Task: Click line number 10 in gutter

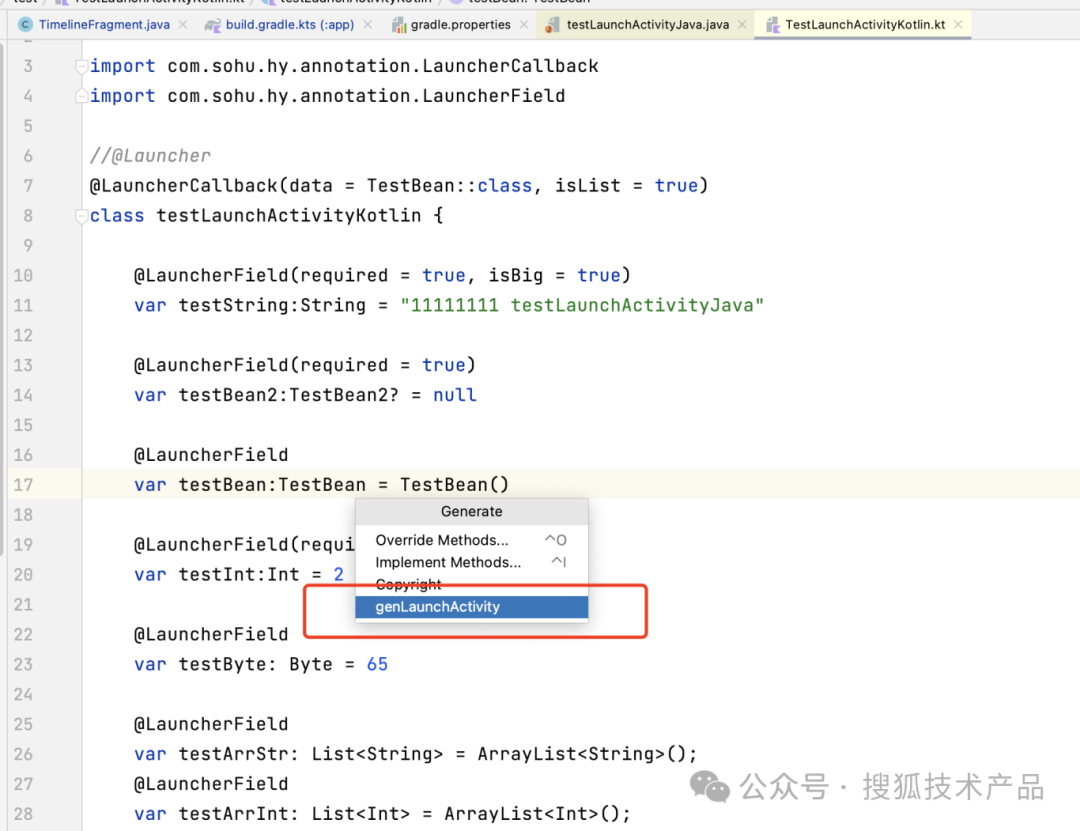Action: click(23, 276)
